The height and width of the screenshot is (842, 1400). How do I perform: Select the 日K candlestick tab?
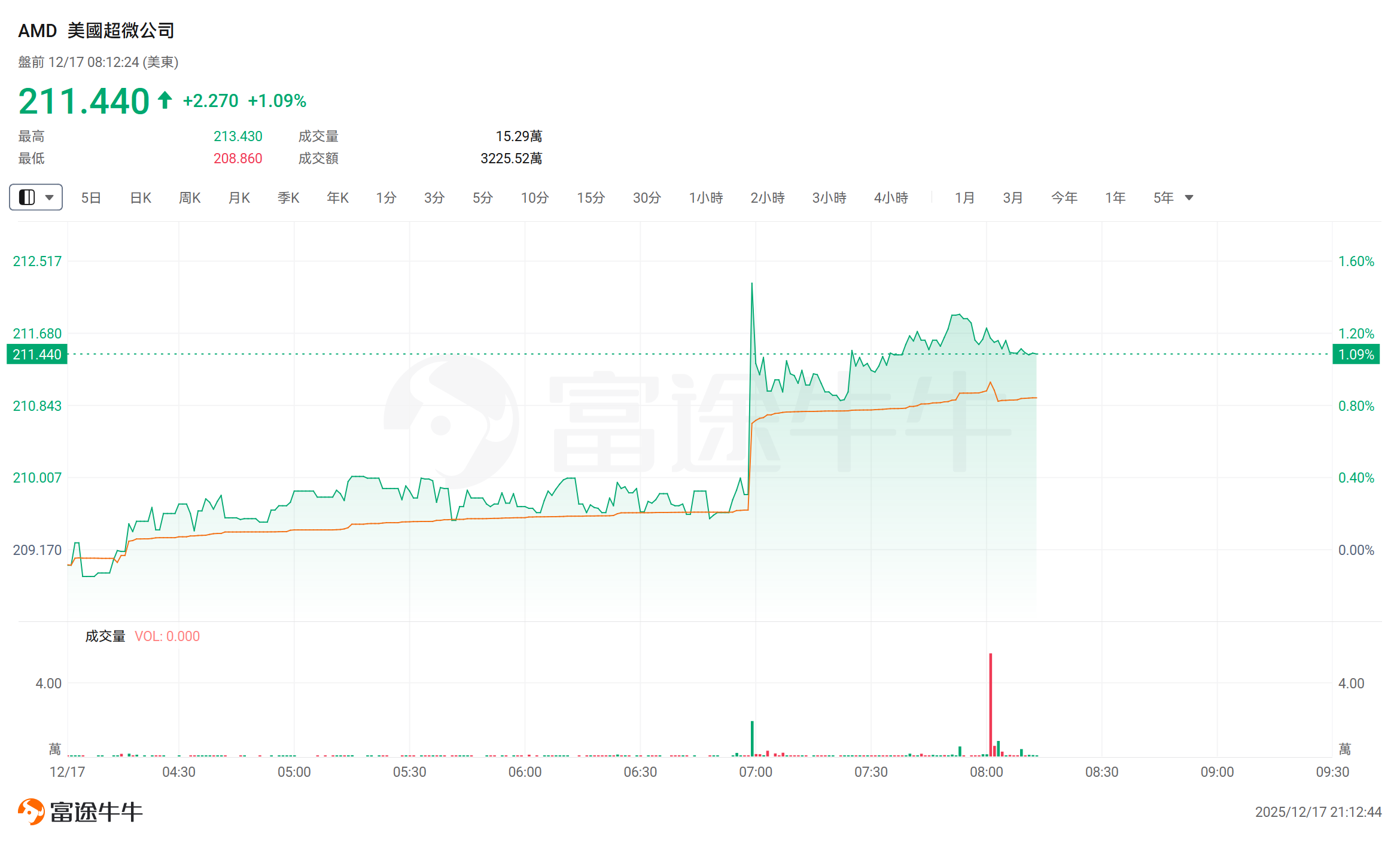(x=141, y=198)
